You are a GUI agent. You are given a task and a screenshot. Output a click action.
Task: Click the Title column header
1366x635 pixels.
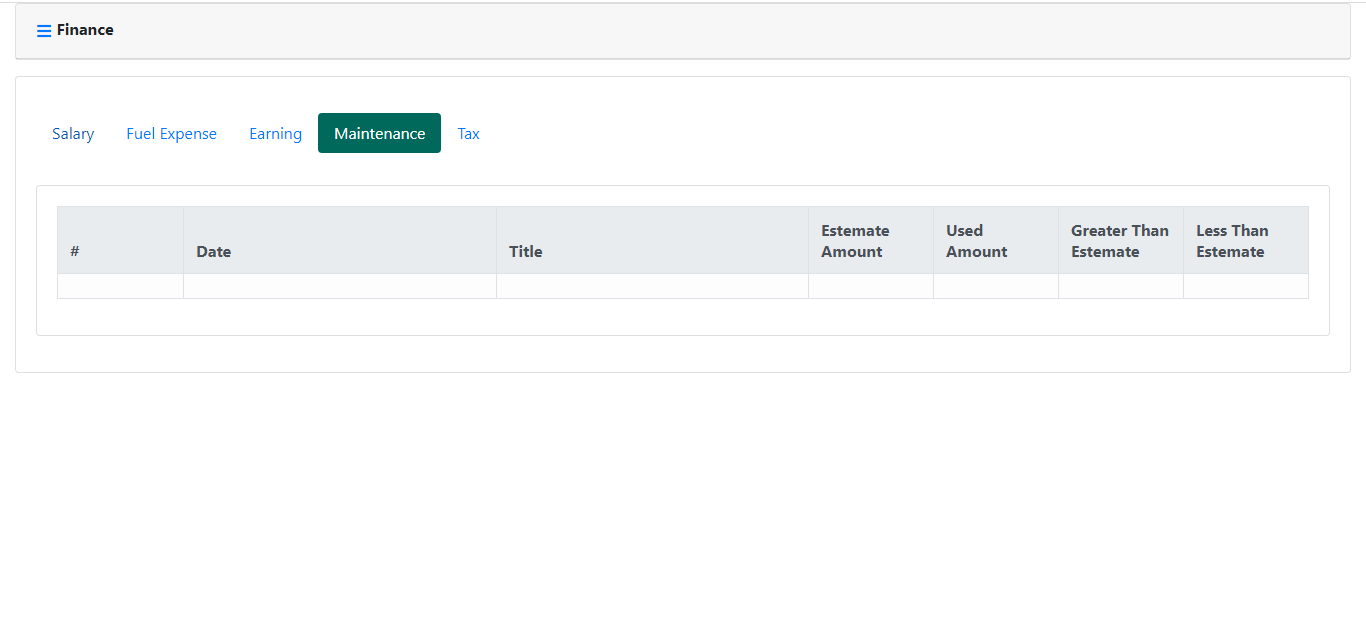coord(652,240)
